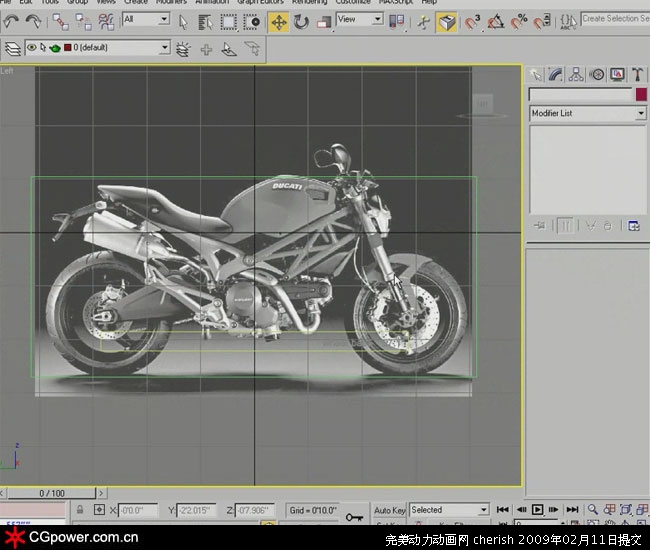Screen dimensions: 650x550
Task: Click Previous Frame button
Action: tap(521, 509)
